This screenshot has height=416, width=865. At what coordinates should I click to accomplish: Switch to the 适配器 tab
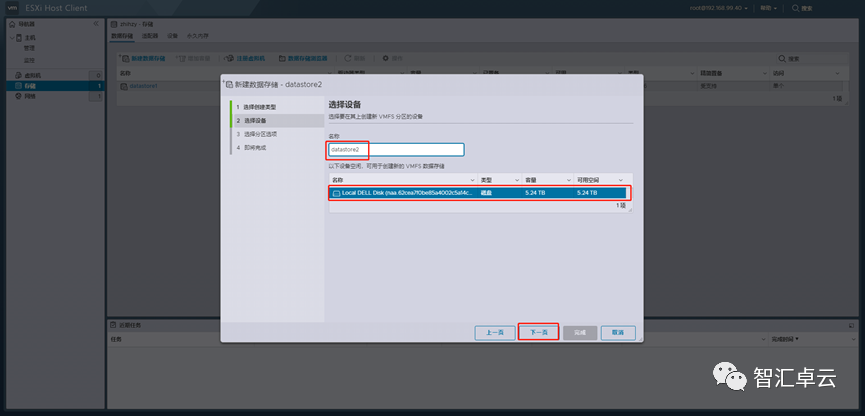[x=150, y=36]
